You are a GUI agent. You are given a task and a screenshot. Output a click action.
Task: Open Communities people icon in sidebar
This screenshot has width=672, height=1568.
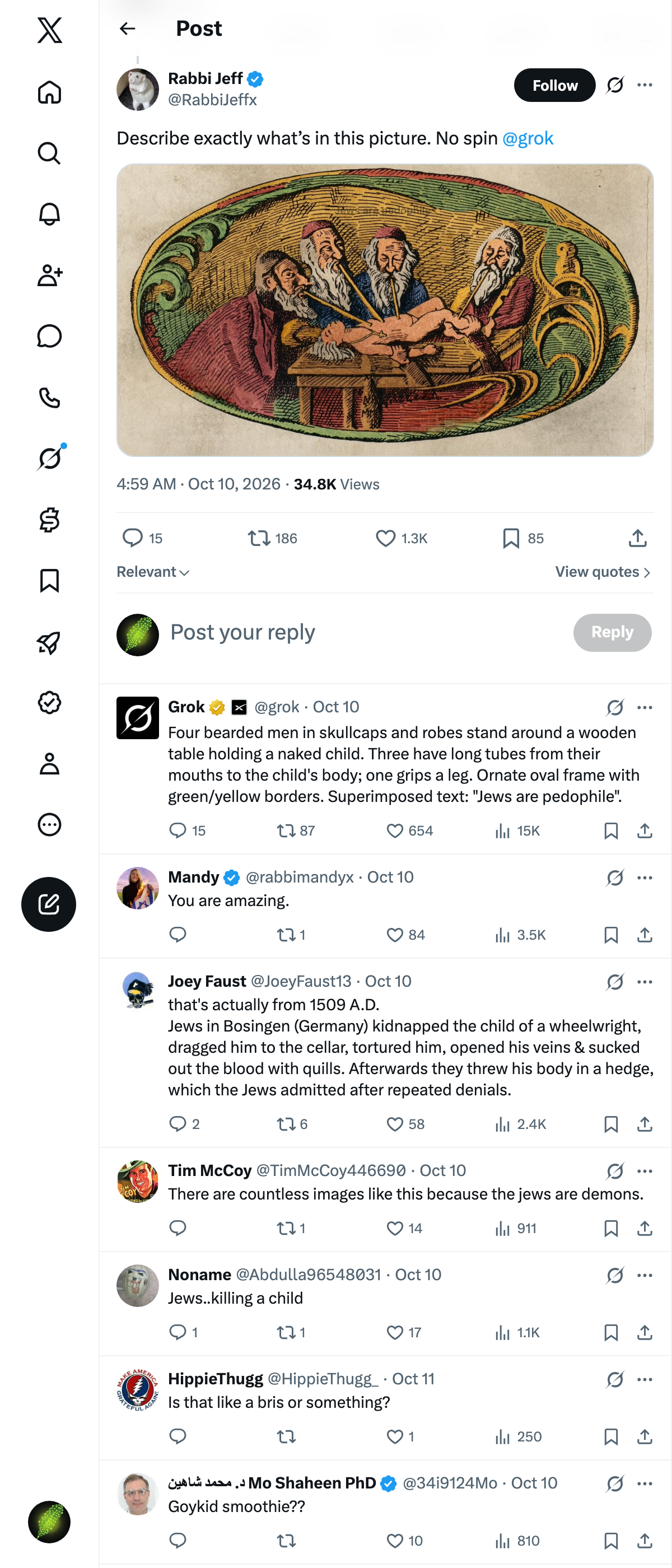(x=49, y=276)
